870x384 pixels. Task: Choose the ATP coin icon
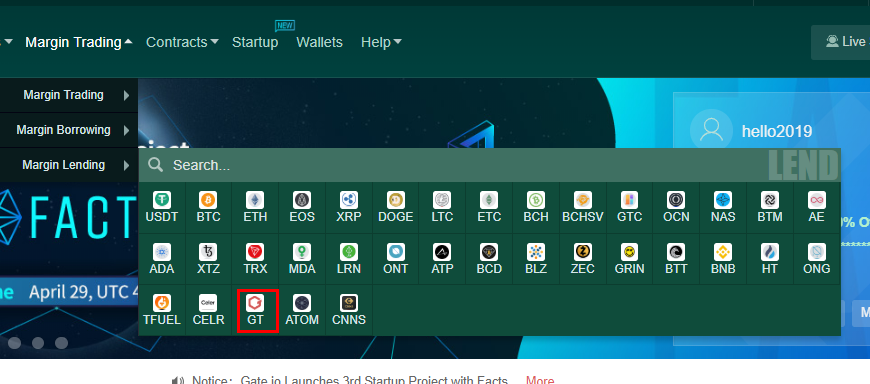442,252
